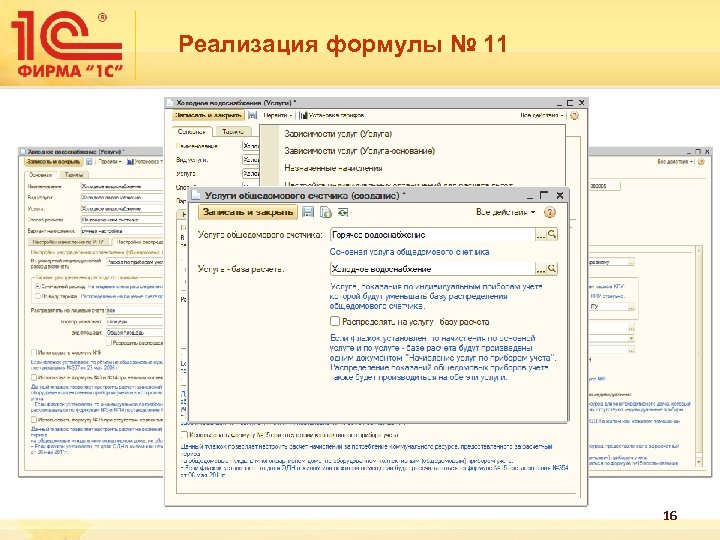720x540 pixels.
Task: Click Способ расчета field in left background window
Action: coord(122,220)
